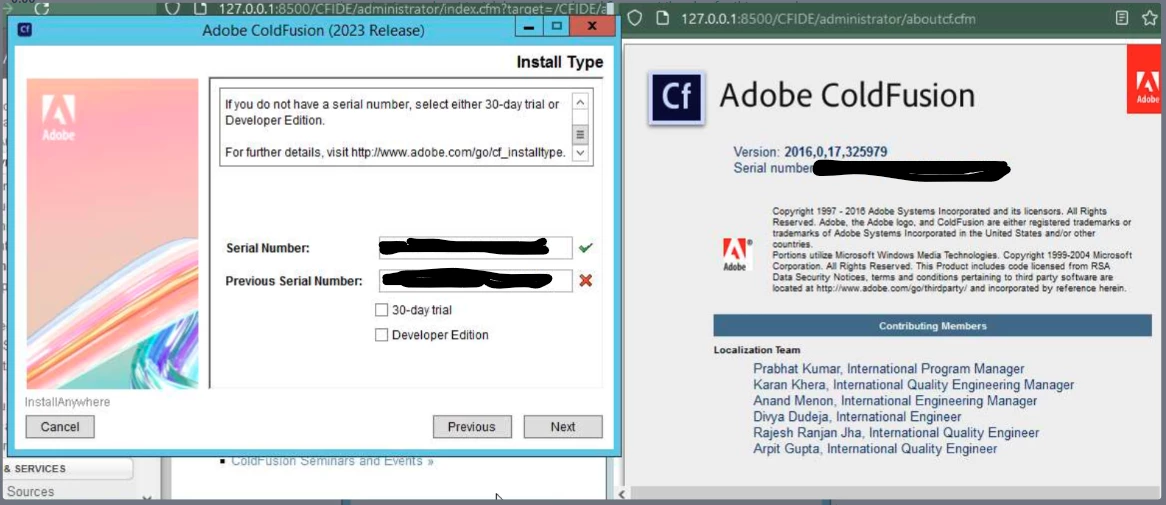
Task: Click the red X beside Previous Serial Number
Action: [x=586, y=280]
